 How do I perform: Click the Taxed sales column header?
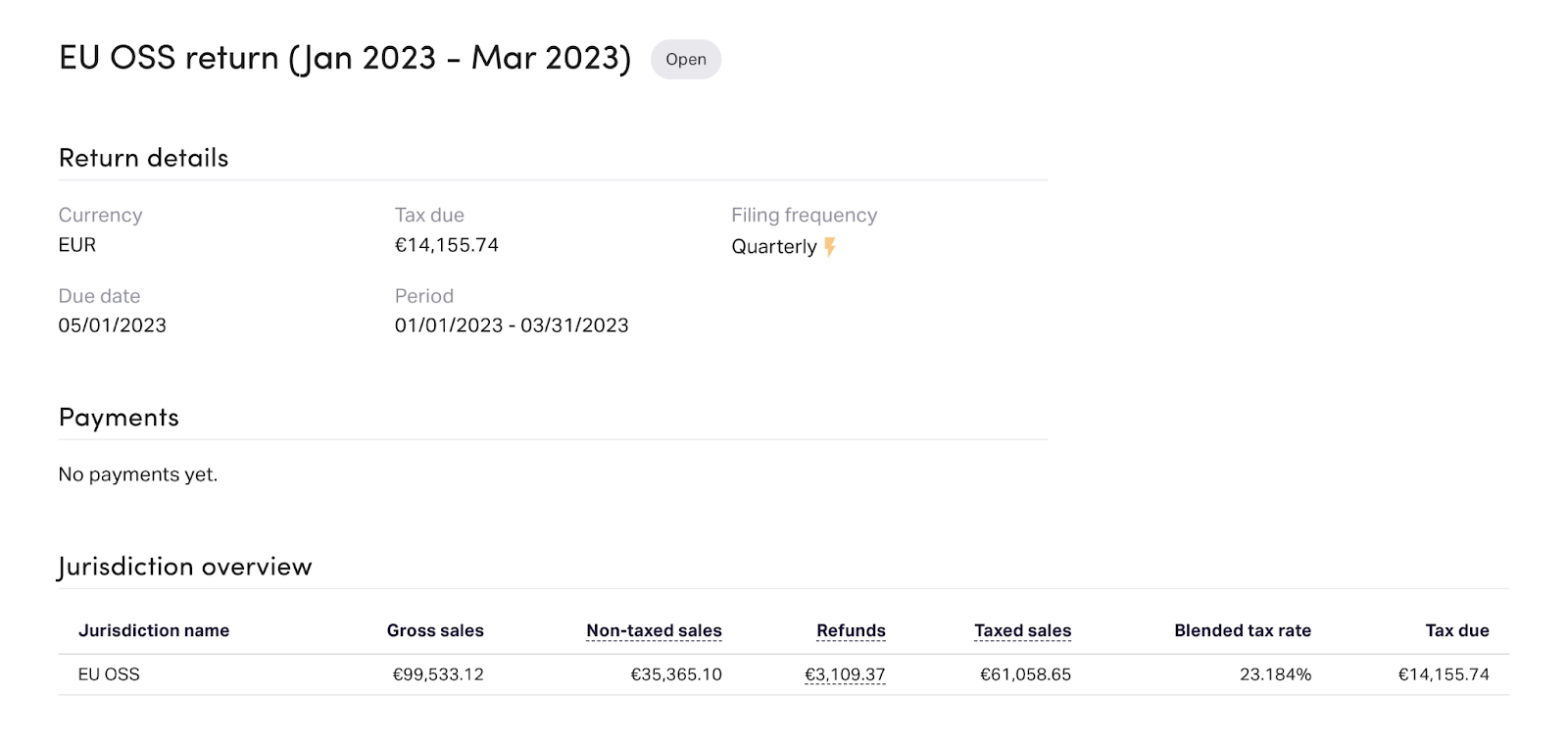(1022, 631)
